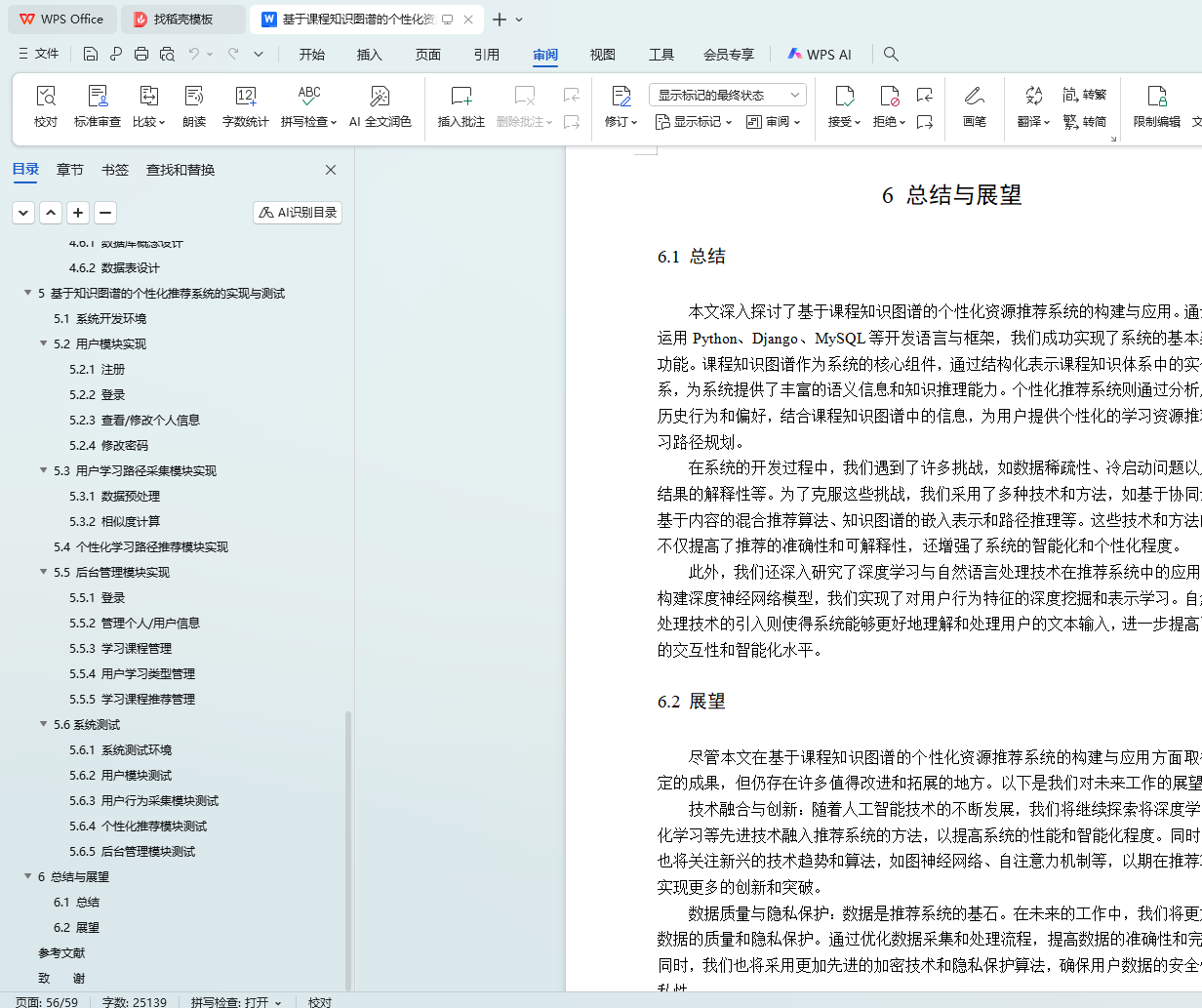1202x1008 pixels.
Task: Collapse the 6 总结与展望 outline node
Action: coord(27,876)
